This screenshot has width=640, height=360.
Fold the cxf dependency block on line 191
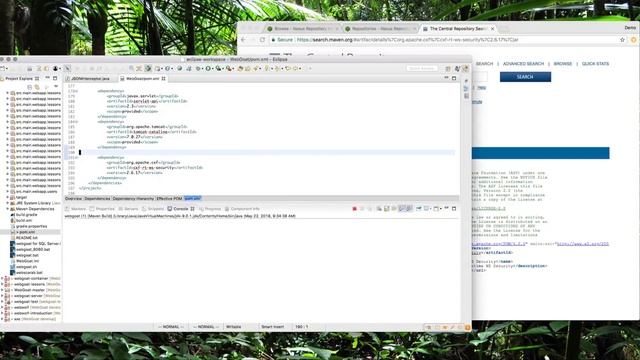(76, 157)
